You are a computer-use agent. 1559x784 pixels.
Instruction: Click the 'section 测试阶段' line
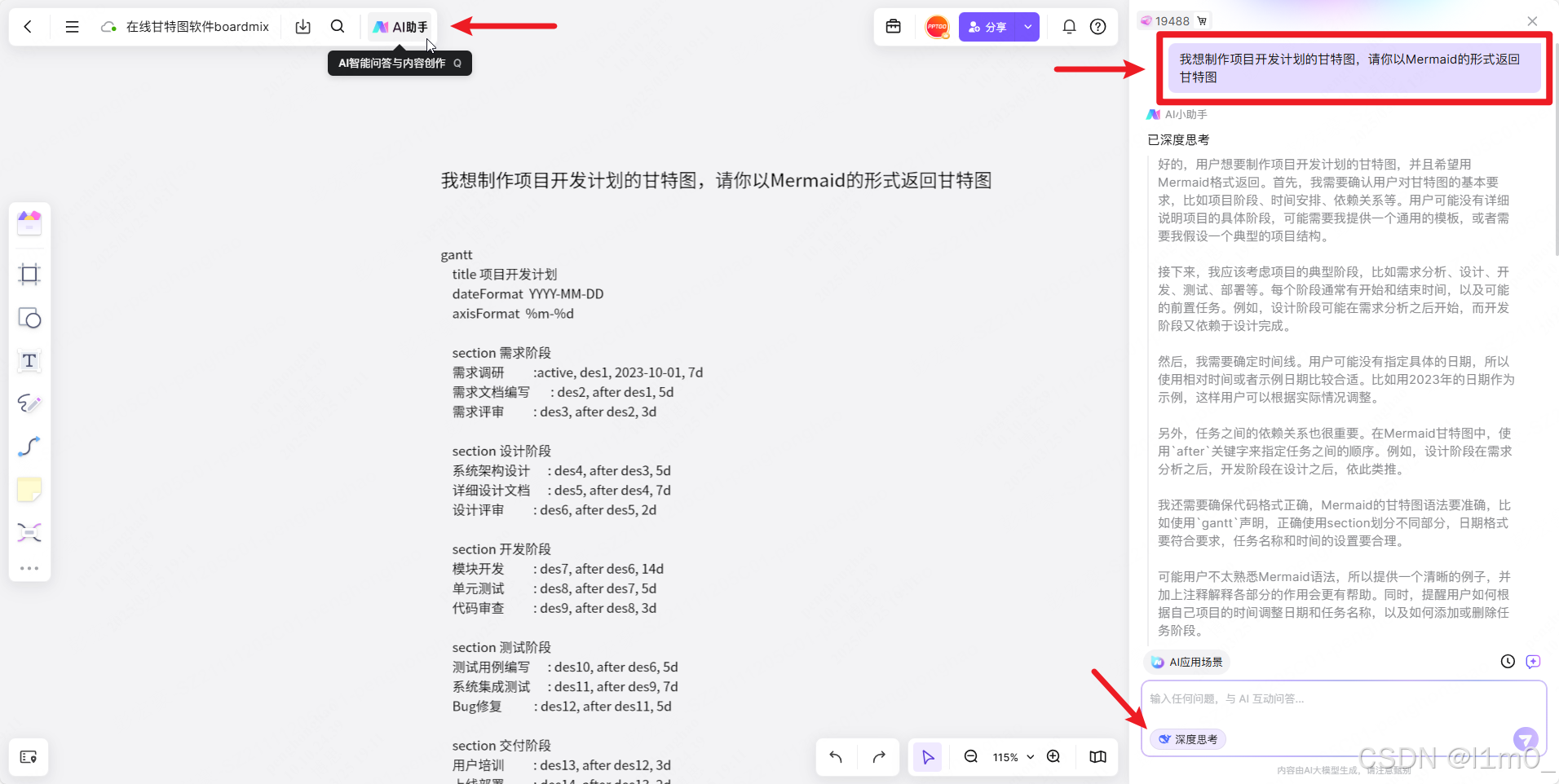501,648
